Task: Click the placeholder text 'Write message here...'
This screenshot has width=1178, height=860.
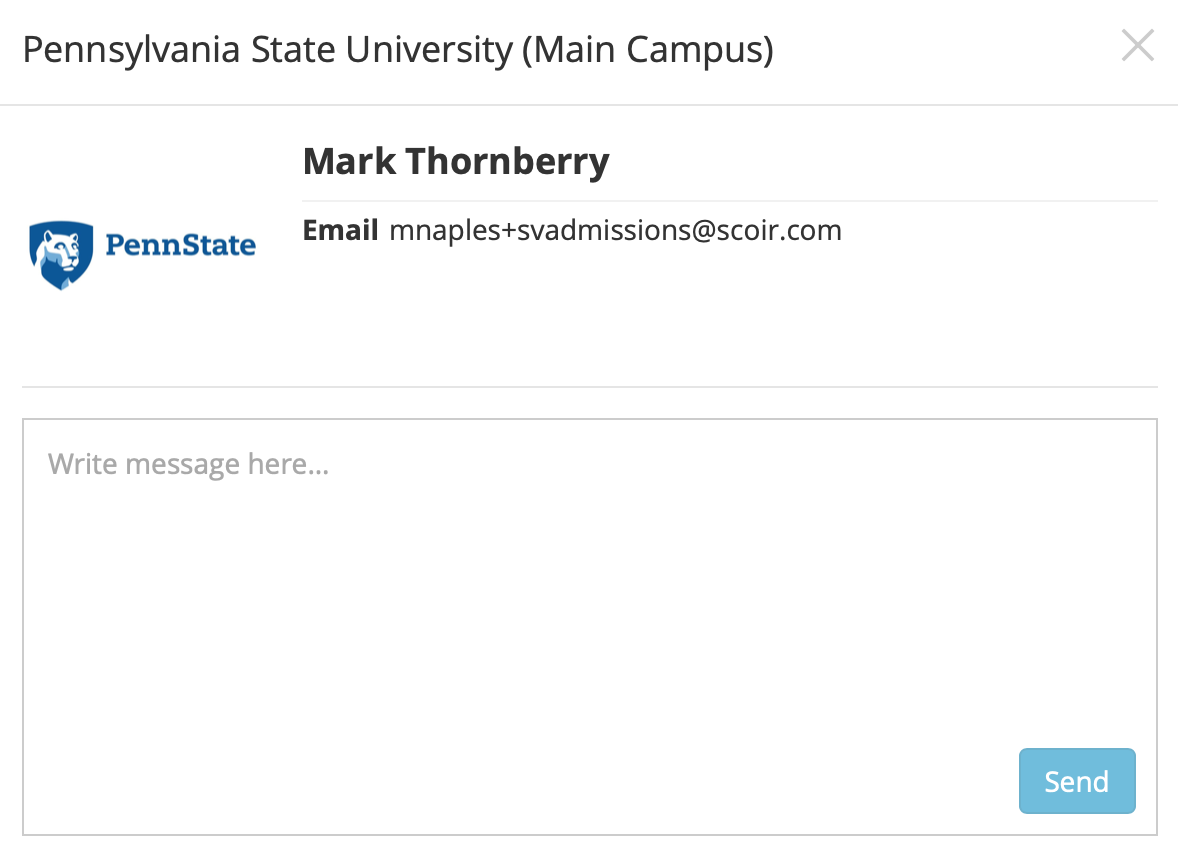Action: click(x=189, y=465)
